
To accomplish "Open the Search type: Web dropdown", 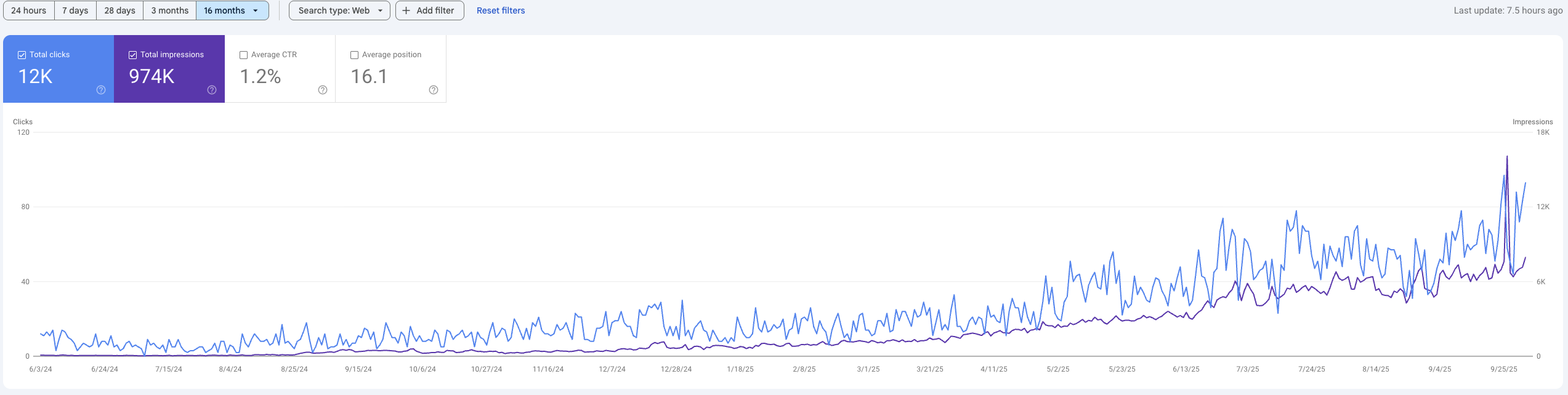I will click(x=339, y=10).
